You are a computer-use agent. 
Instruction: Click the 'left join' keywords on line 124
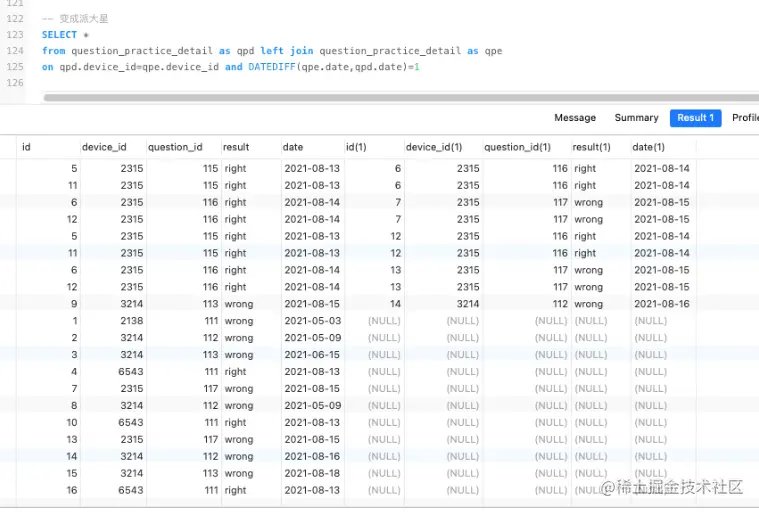[x=287, y=51]
